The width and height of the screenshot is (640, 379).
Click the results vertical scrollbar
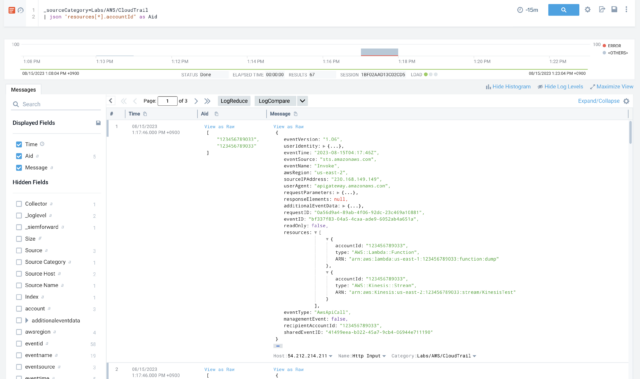(630, 133)
